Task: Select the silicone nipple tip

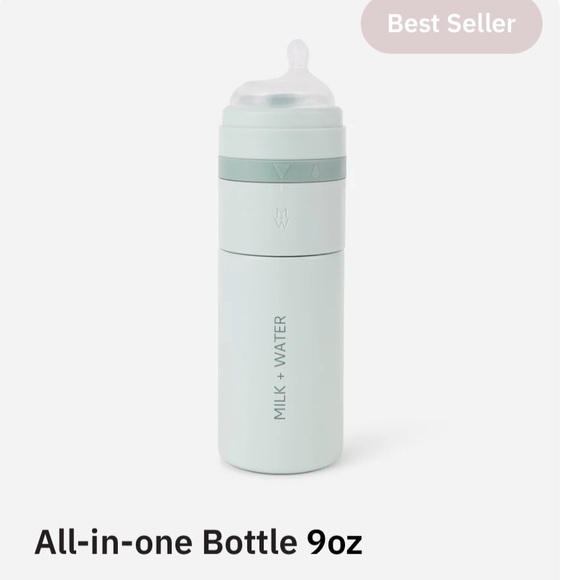Action: point(297,54)
